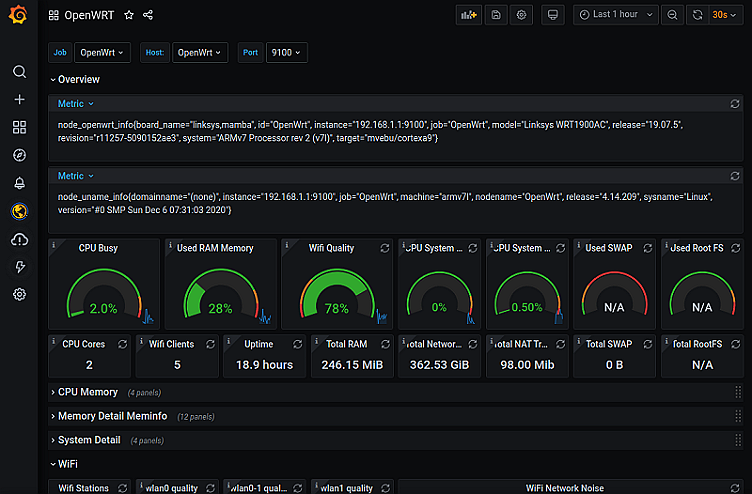Image resolution: width=752 pixels, height=494 pixels.
Task: Refresh the dashboard now
Action: [x=697, y=15]
